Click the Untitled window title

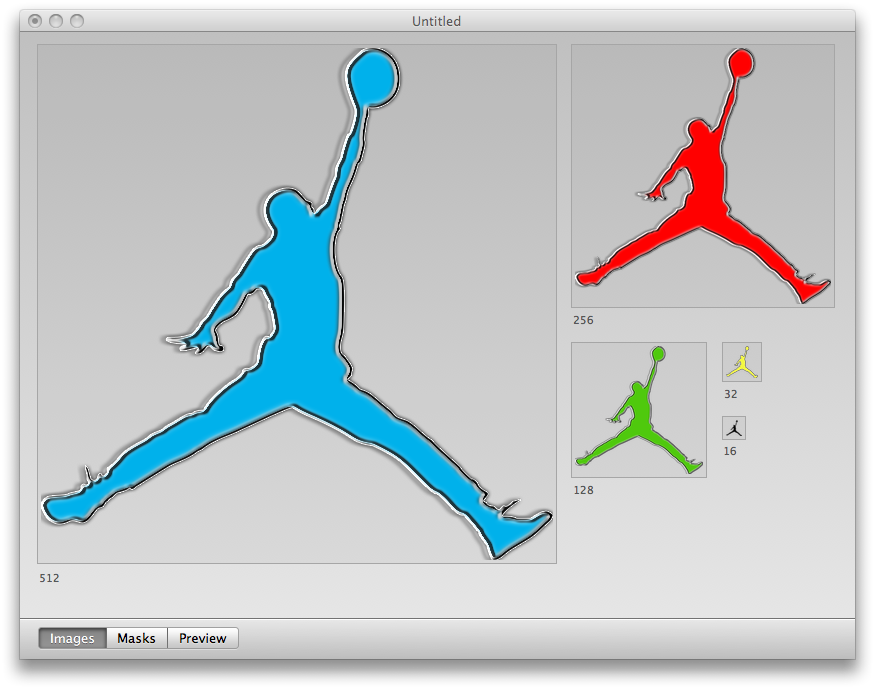(436, 21)
